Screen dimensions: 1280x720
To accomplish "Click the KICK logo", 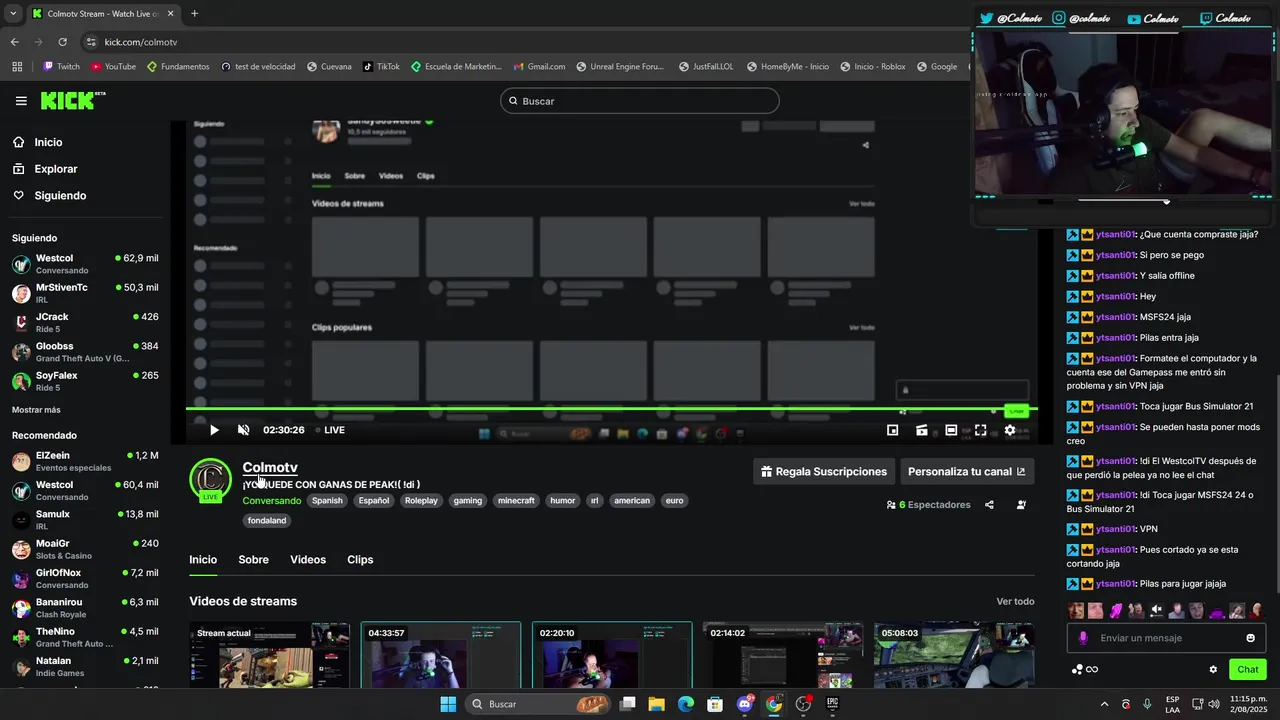I will 72,100.
